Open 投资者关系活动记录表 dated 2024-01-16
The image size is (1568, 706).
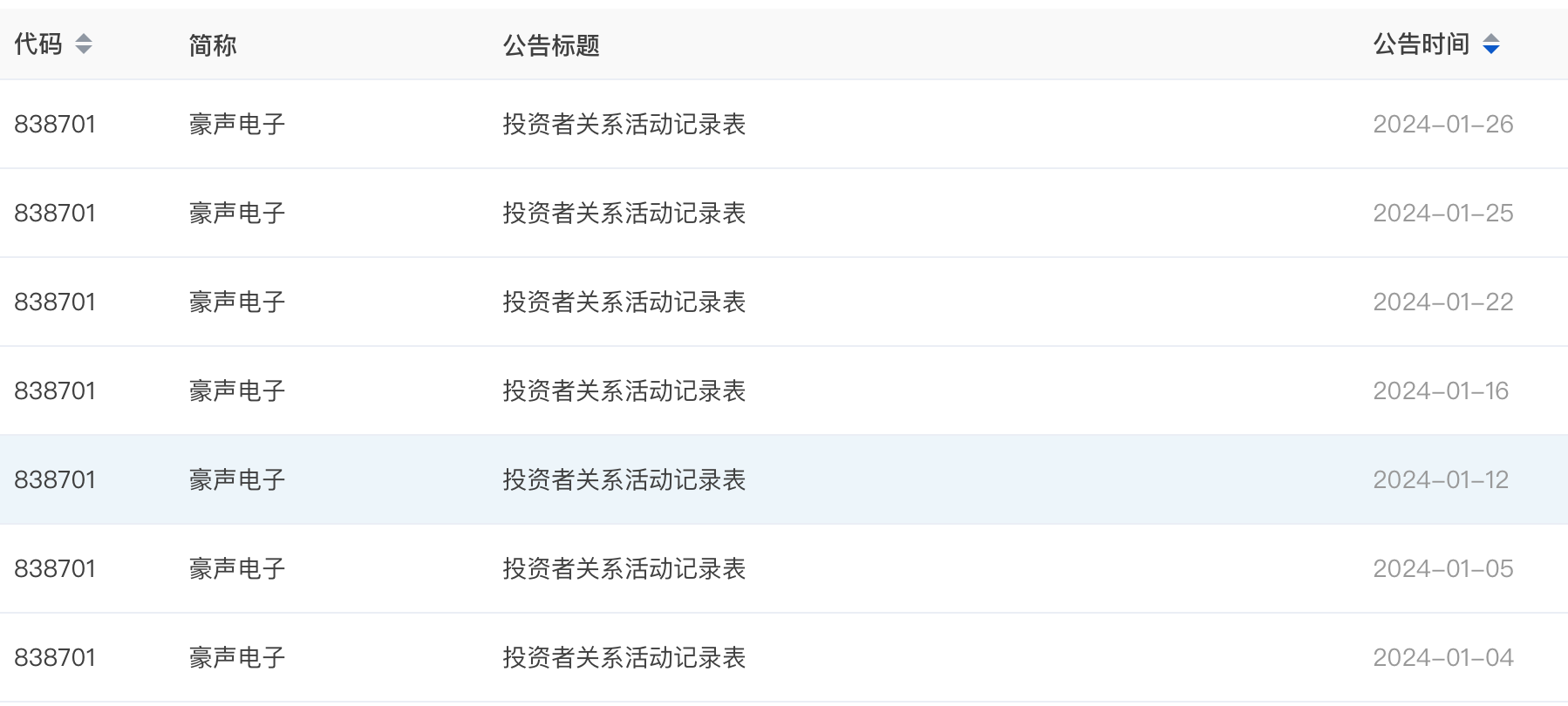(x=624, y=391)
